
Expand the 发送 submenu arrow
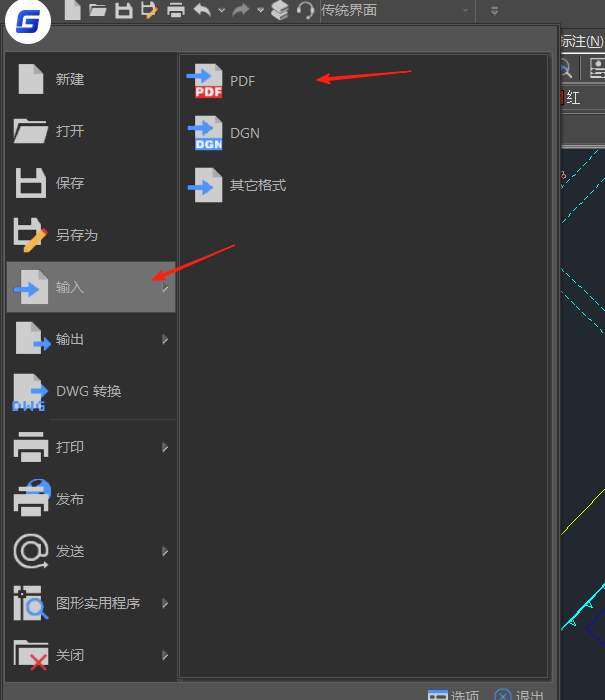pyautogui.click(x=165, y=551)
